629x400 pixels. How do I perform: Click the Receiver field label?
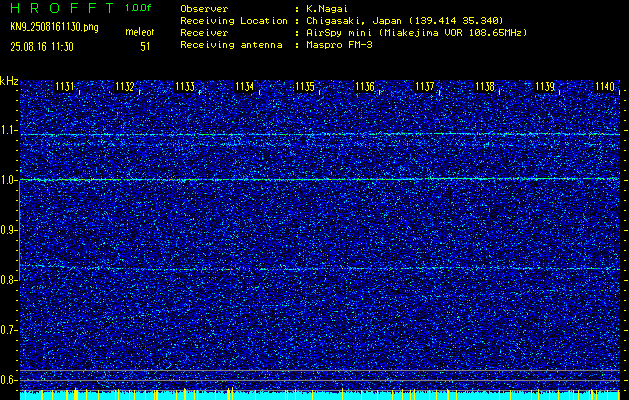pos(204,32)
